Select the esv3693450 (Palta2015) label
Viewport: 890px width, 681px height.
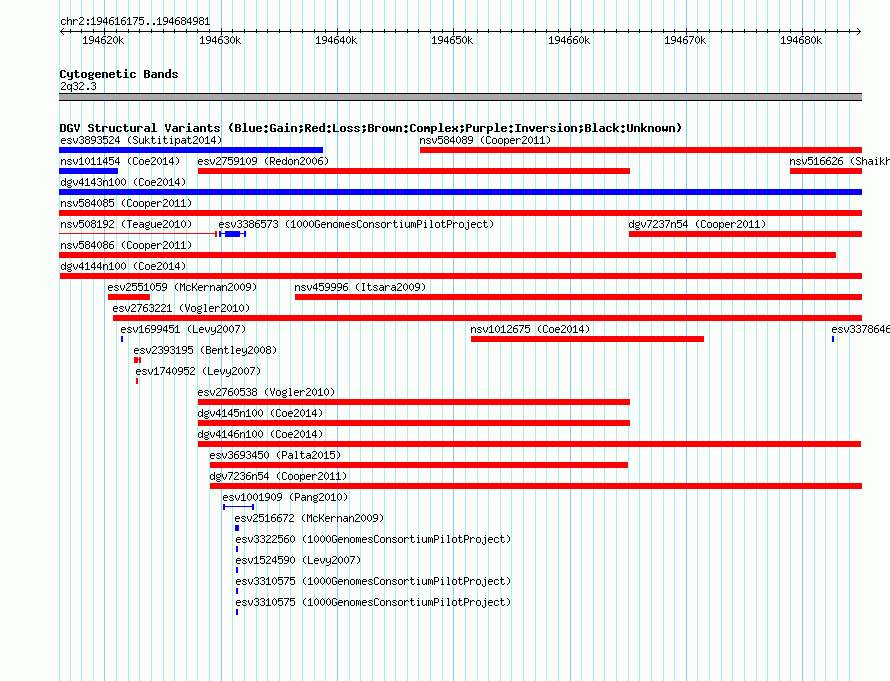tap(275, 455)
